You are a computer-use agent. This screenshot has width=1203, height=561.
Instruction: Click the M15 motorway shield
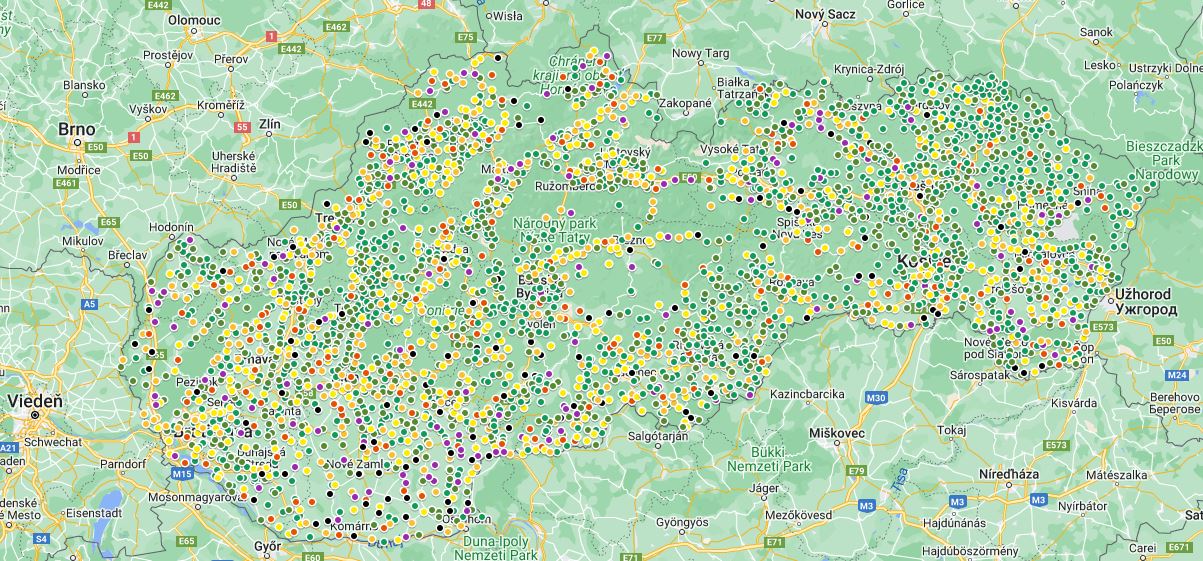tap(181, 473)
